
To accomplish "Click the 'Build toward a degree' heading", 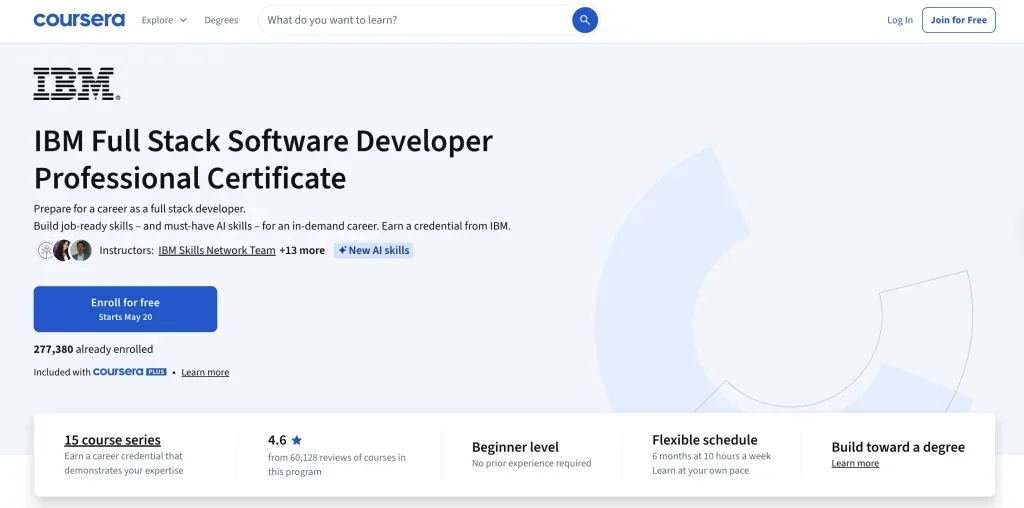I will coord(898,447).
